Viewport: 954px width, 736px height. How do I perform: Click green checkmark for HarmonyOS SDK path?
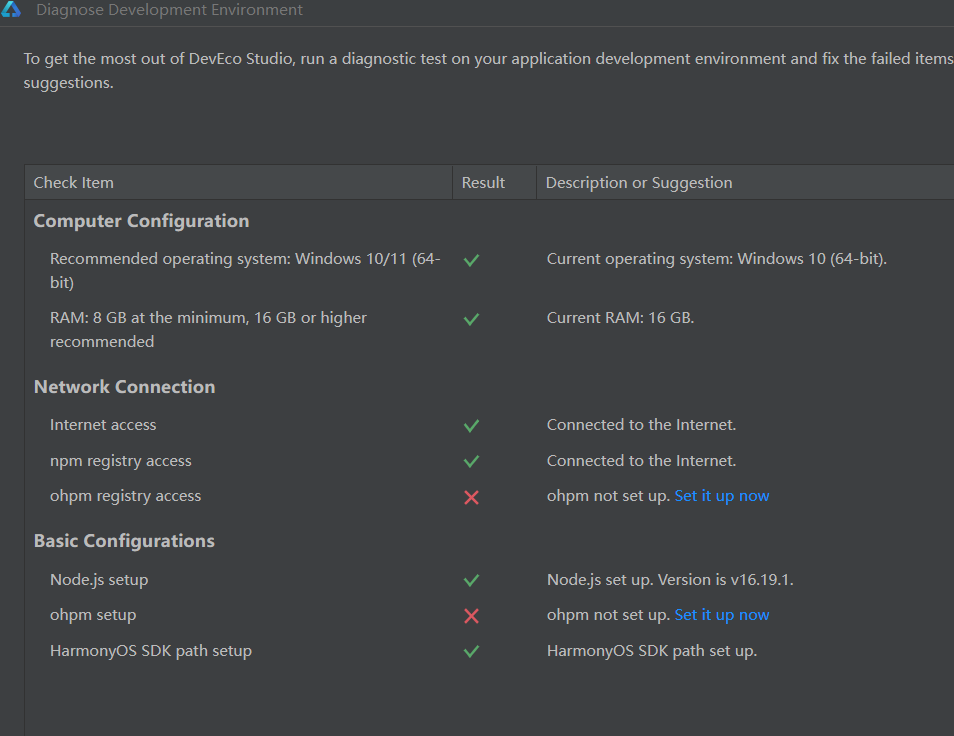coord(471,651)
